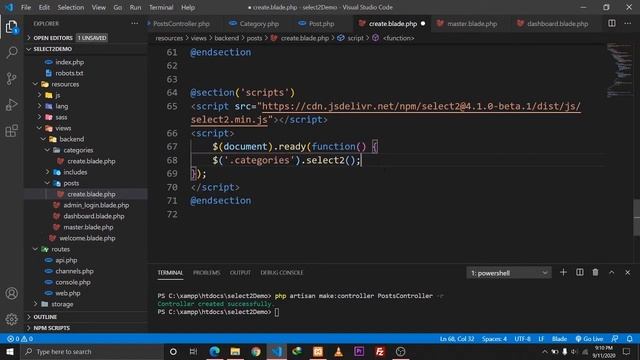Split the terminal panel
640x360 pixels.
click(580, 272)
